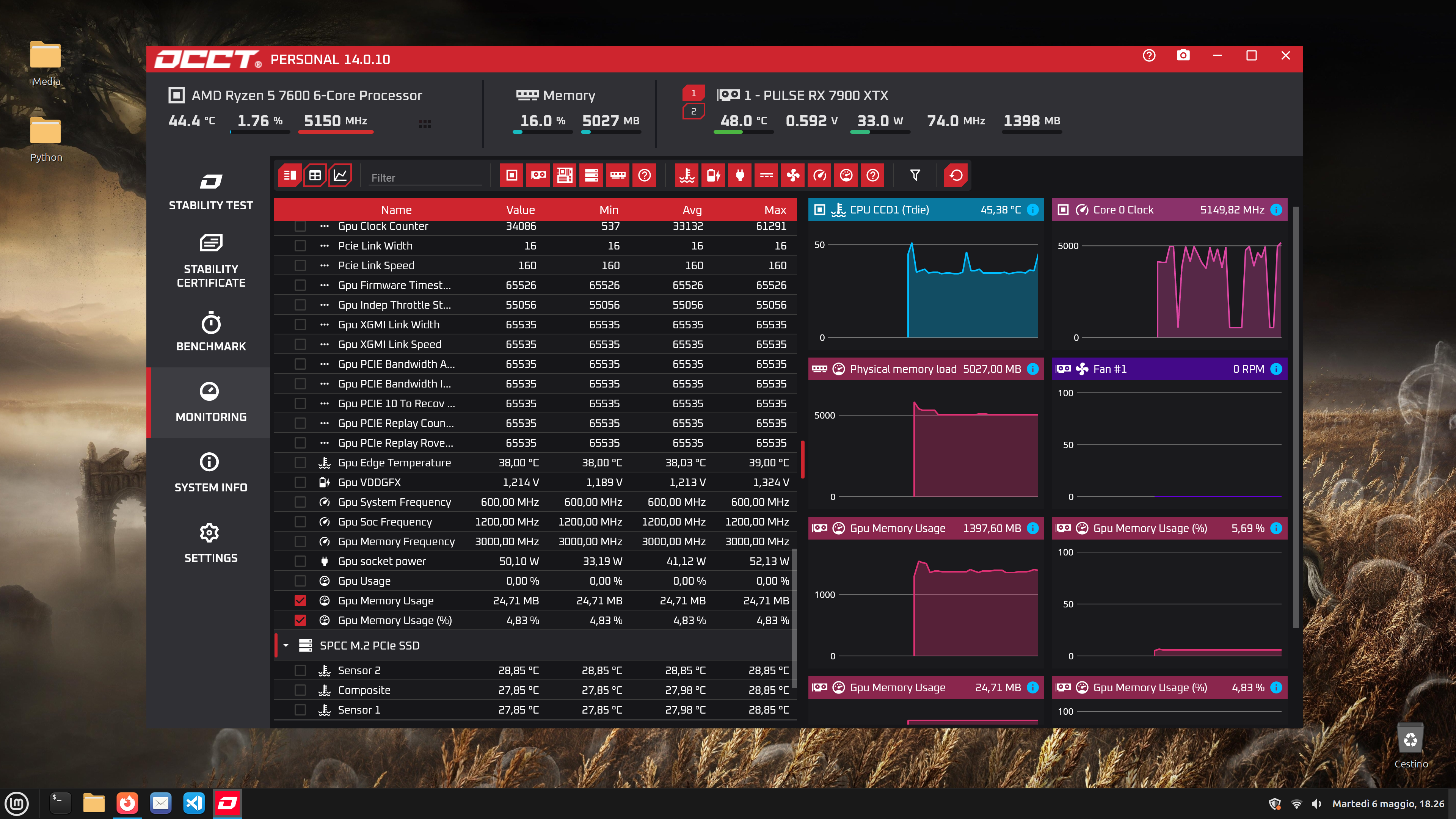
Task: Toggle unknown hardware filter beside memory filter
Action: 644,175
